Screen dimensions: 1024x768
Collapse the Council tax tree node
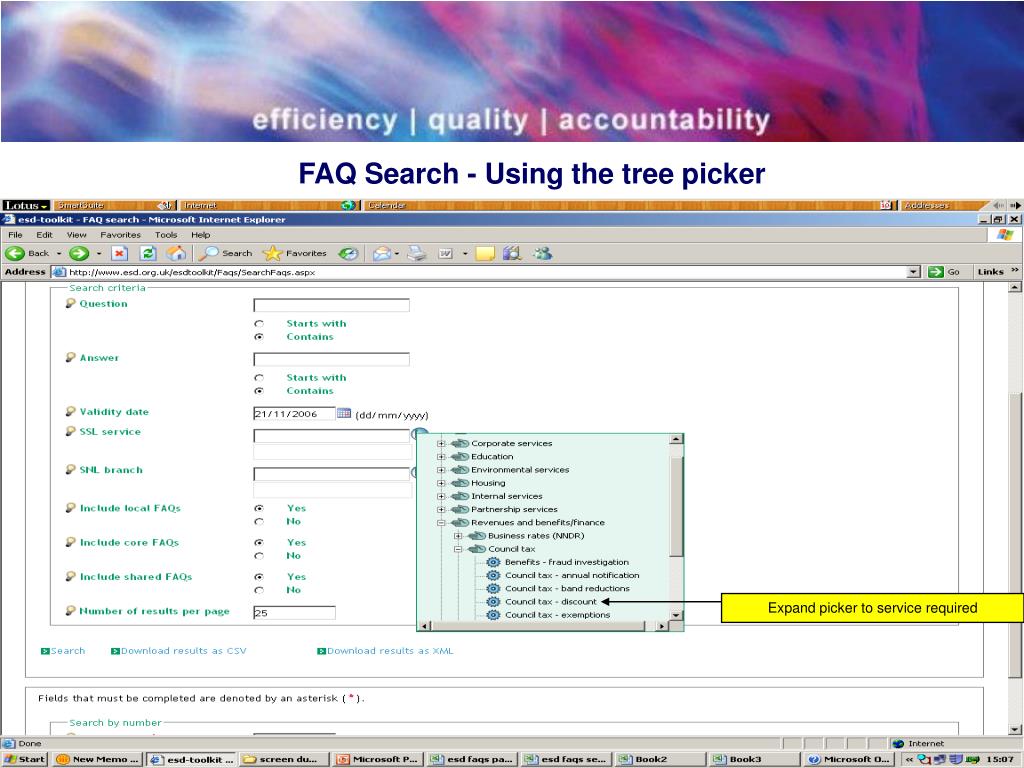(x=458, y=549)
